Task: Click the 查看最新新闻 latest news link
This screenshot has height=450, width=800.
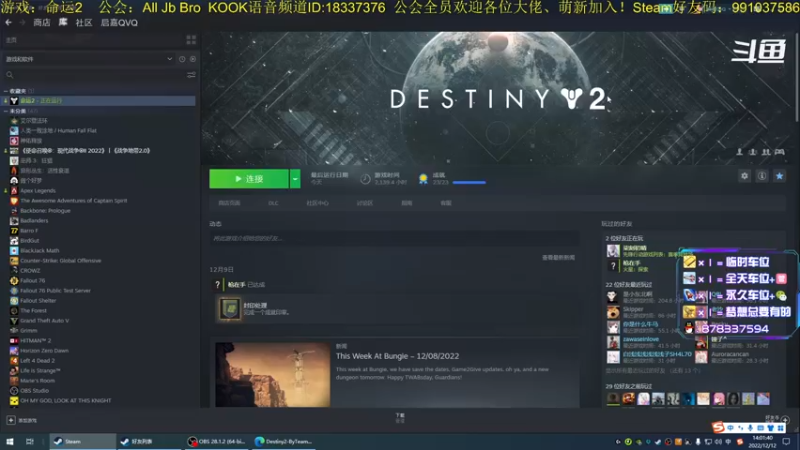Action: coord(558,258)
